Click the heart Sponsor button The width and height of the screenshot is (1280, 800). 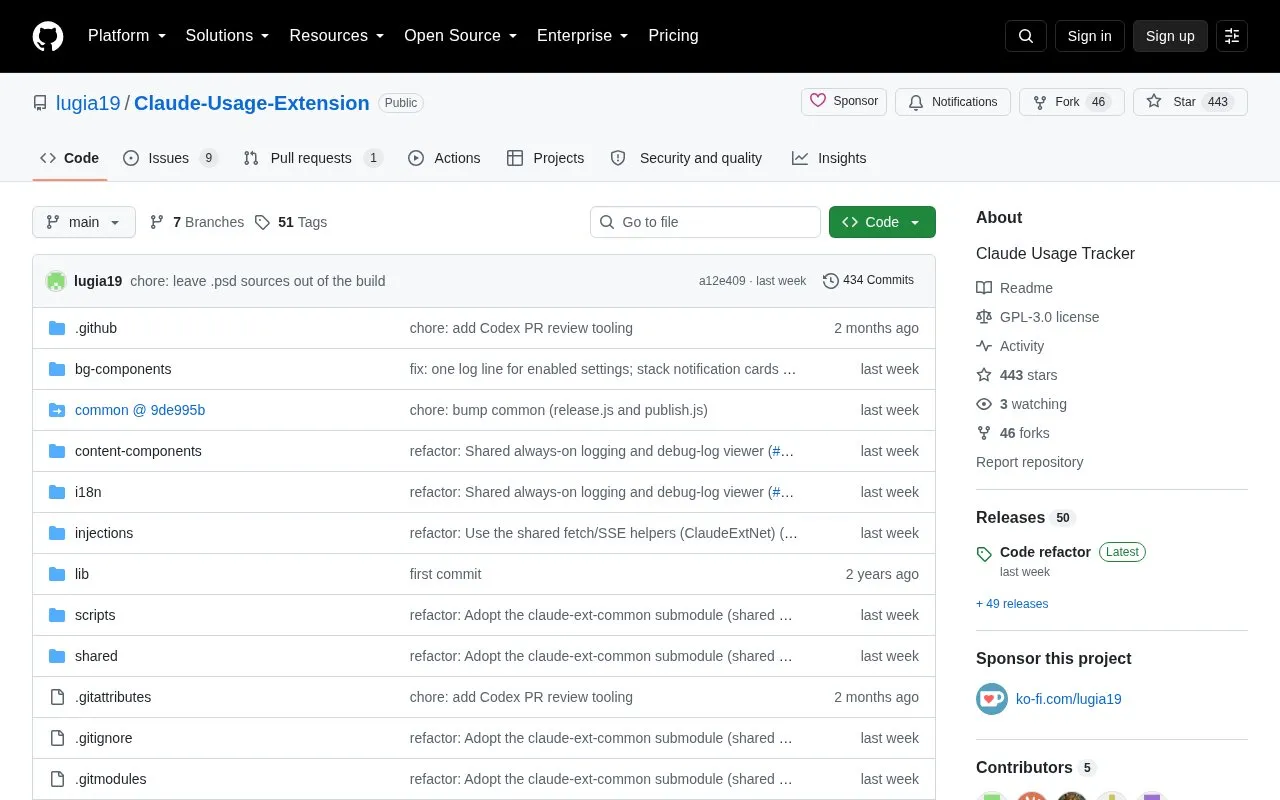click(844, 102)
